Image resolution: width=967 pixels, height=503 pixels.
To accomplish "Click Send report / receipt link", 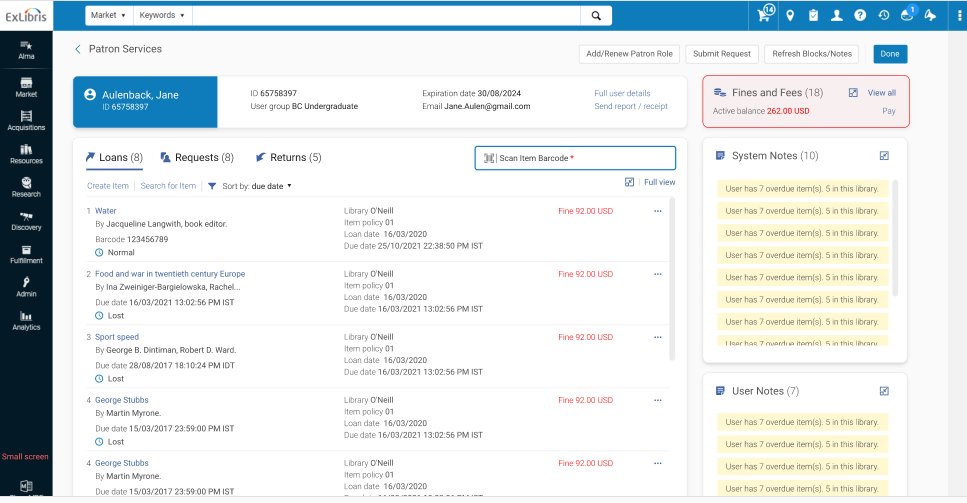I will click(631, 107).
